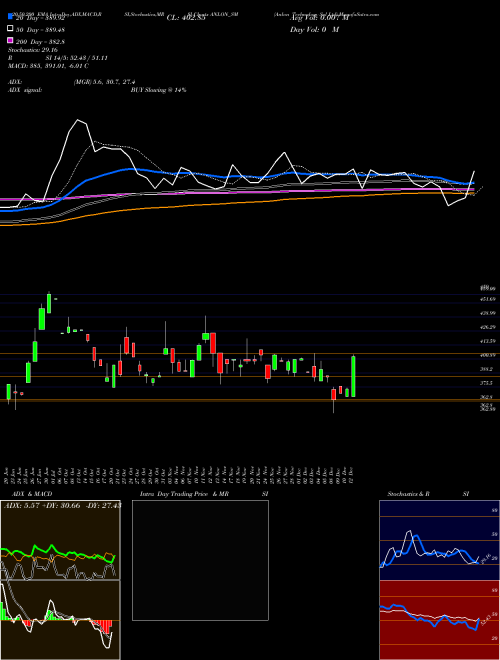
Task: Click the magenta 200 Day EMA legend swatch
Action: click(10, 40)
